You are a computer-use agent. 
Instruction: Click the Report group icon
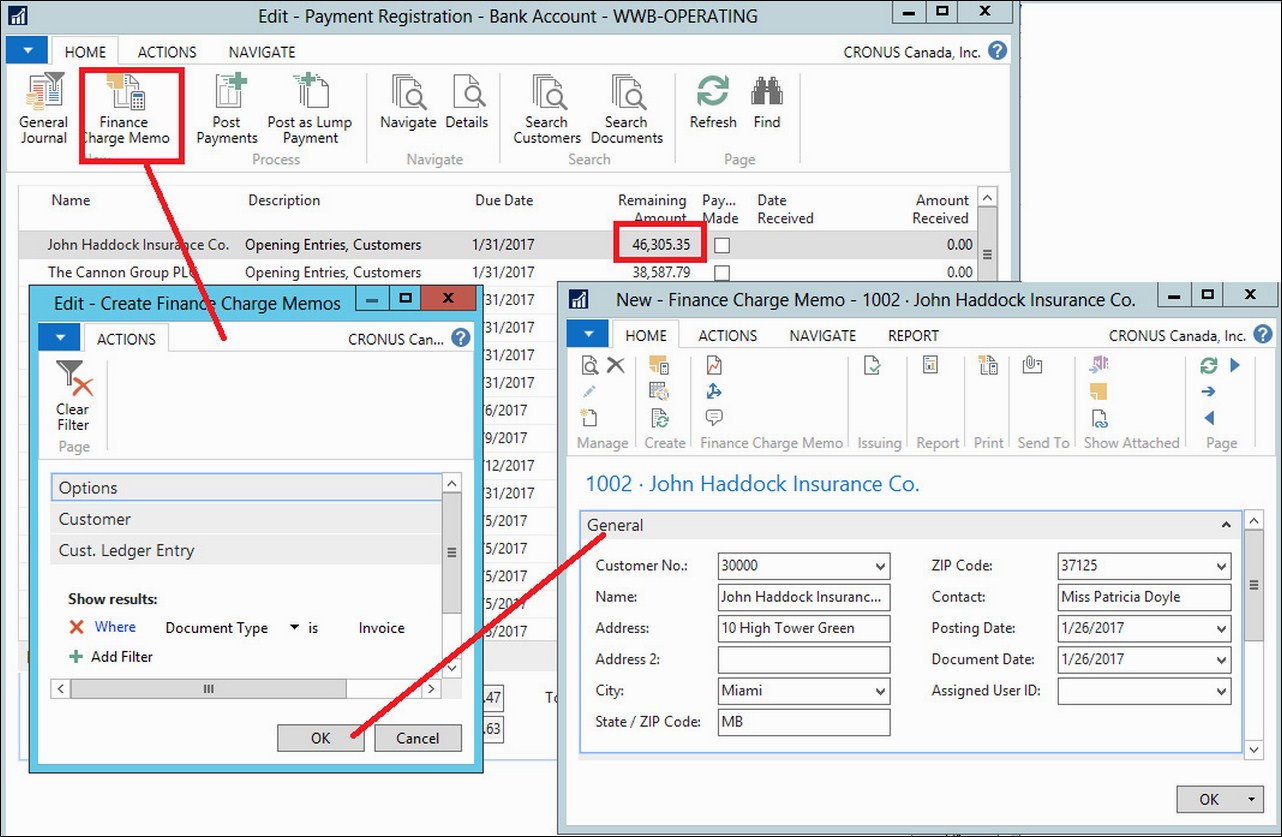click(x=930, y=365)
